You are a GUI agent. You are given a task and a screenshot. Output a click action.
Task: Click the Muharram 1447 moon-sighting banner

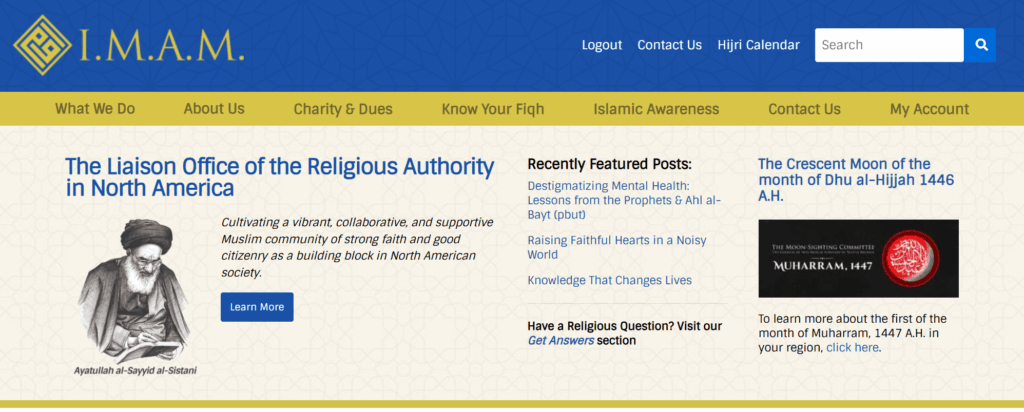858,259
